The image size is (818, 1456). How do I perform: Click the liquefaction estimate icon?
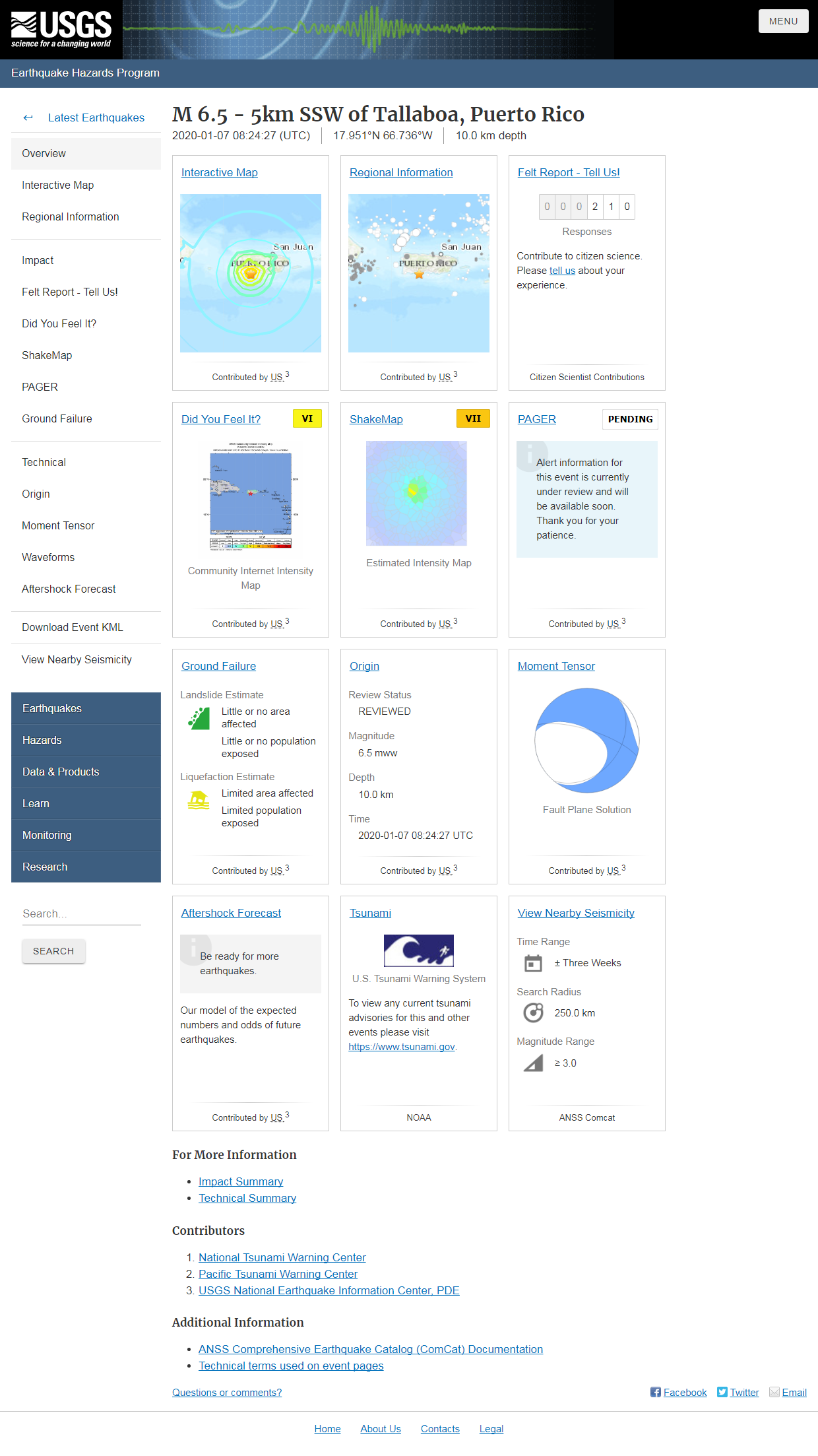pos(199,801)
